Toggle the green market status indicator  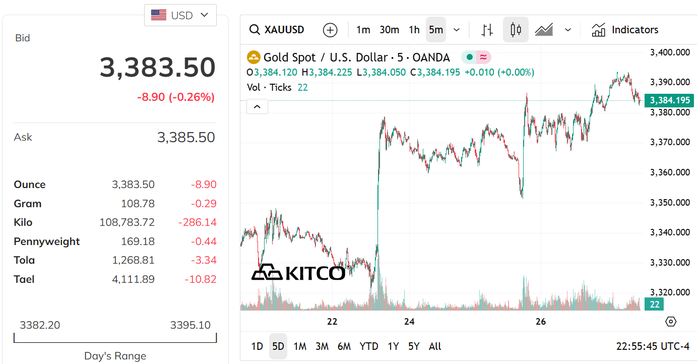(469, 57)
